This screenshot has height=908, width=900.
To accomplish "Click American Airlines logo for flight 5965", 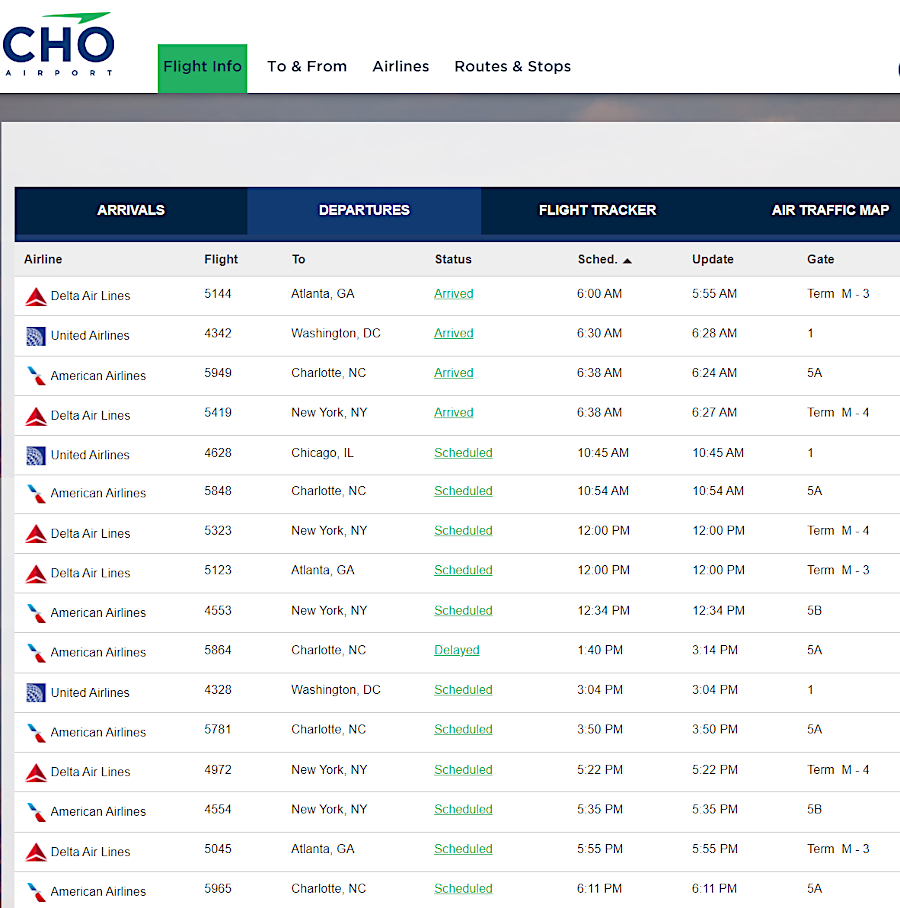I will (x=36, y=892).
